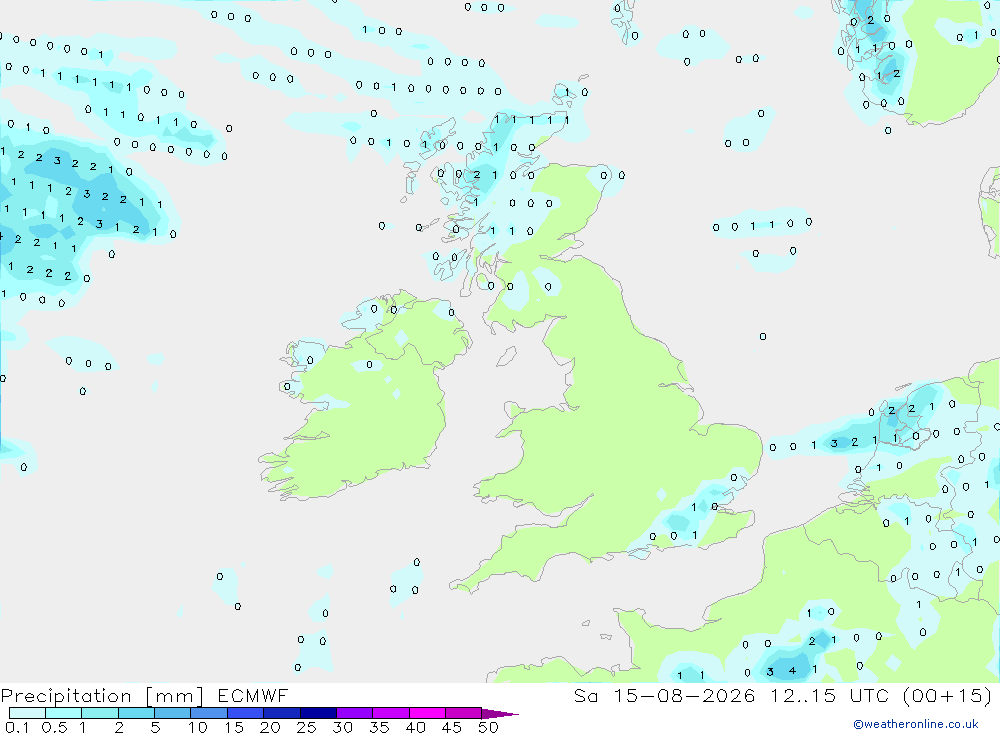Click the 0.5–1 mm legend swatch
Screen dimensions: 1000x733
[63, 713]
